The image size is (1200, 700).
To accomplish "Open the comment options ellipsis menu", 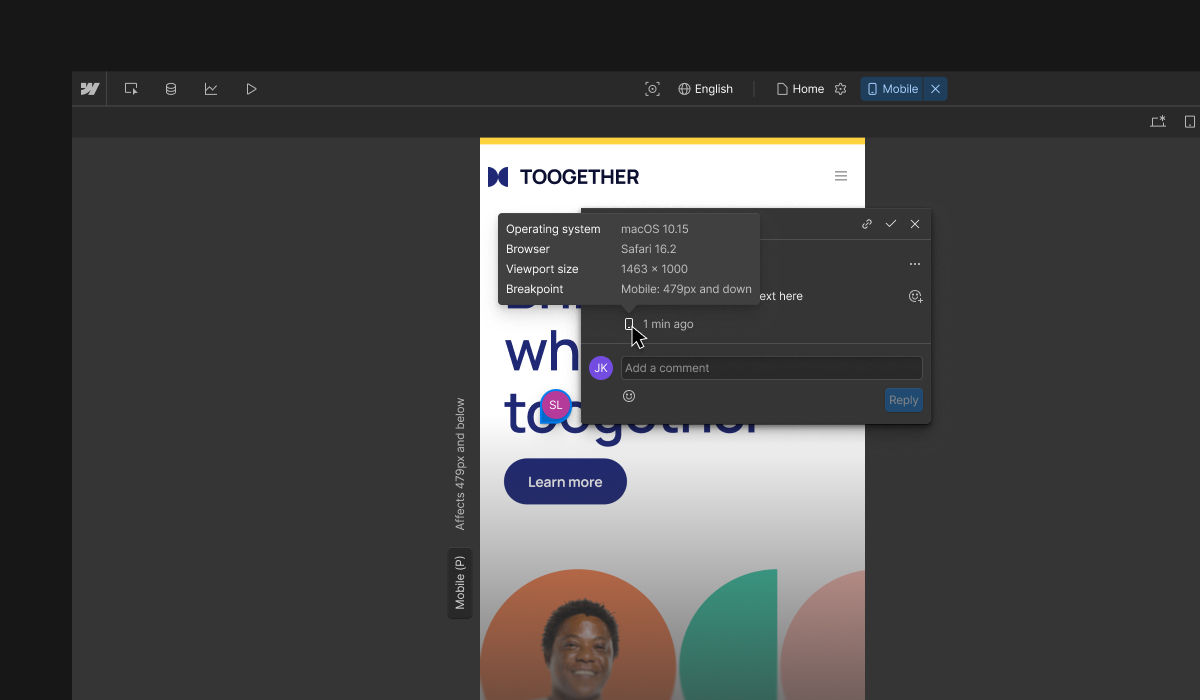I will pos(914,264).
